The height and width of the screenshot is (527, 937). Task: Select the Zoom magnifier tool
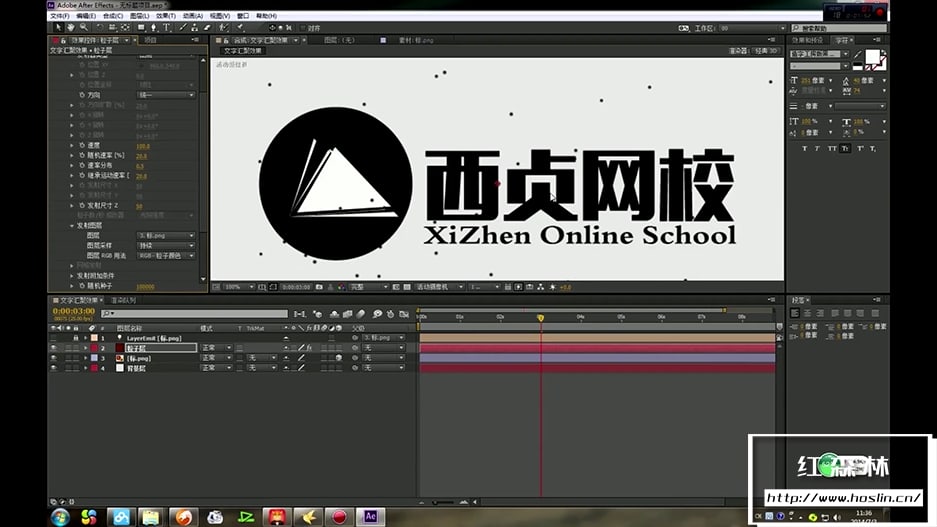[84, 27]
